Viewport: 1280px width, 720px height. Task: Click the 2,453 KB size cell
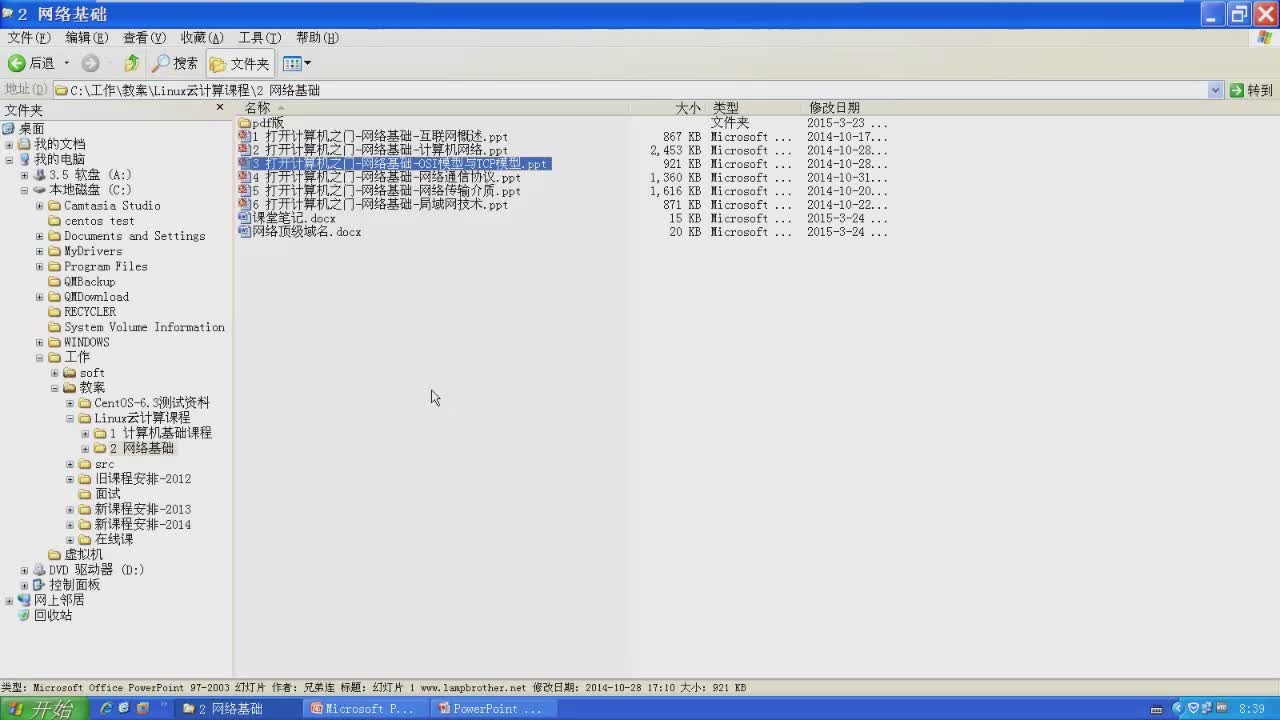[675, 150]
